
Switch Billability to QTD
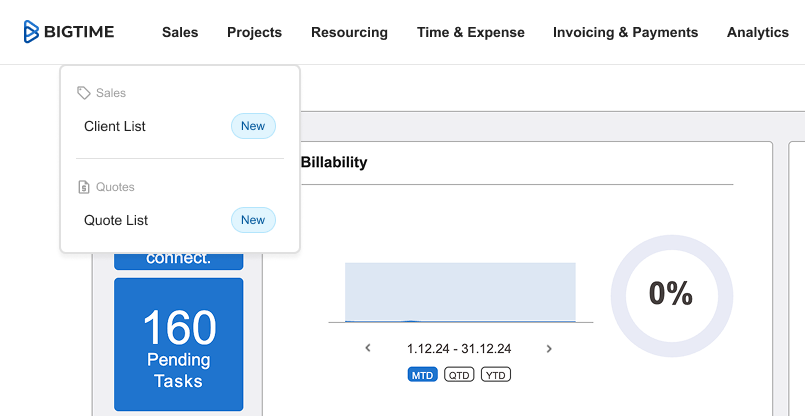click(x=459, y=375)
